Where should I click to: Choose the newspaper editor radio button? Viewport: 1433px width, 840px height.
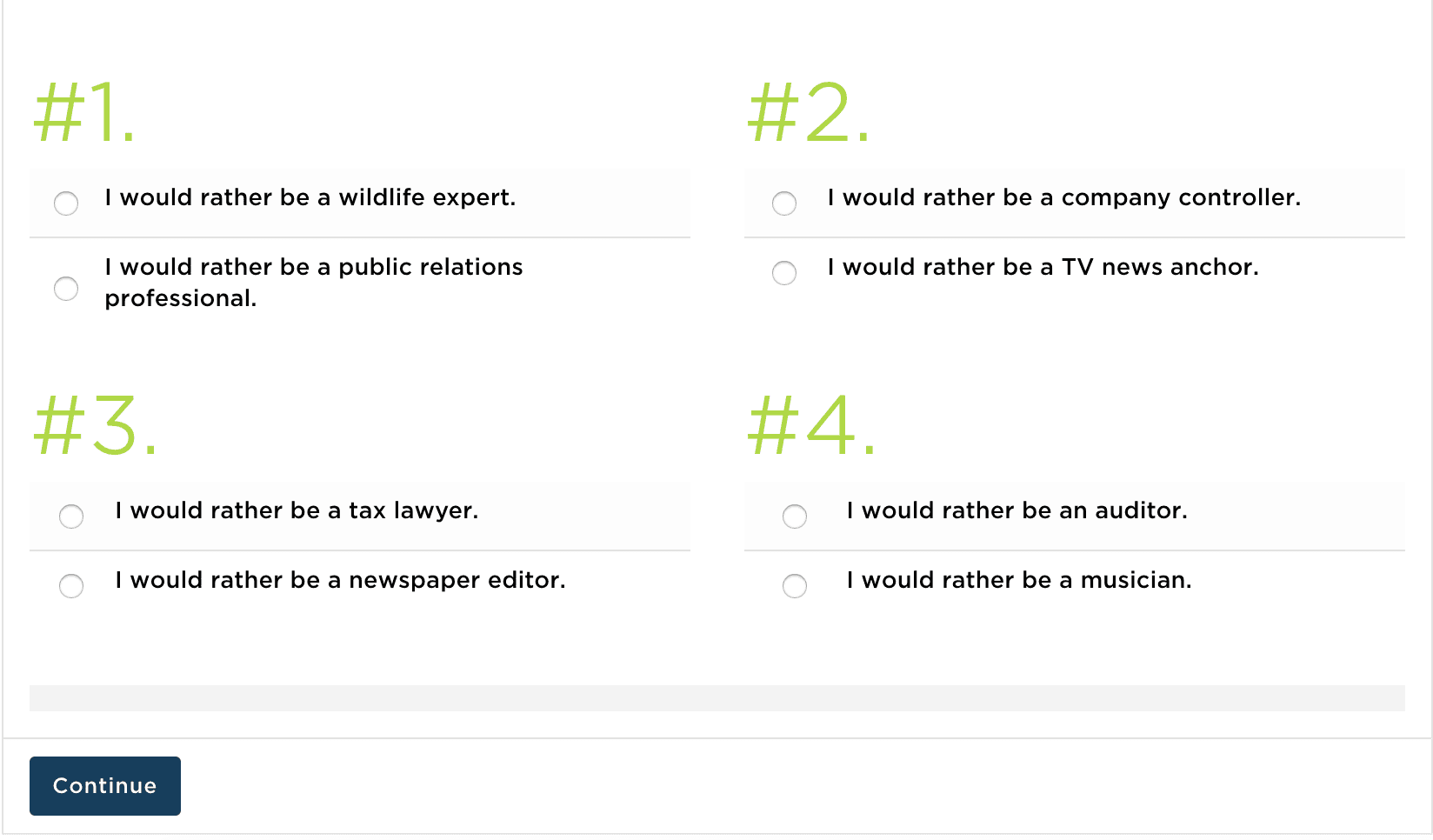tap(71, 586)
